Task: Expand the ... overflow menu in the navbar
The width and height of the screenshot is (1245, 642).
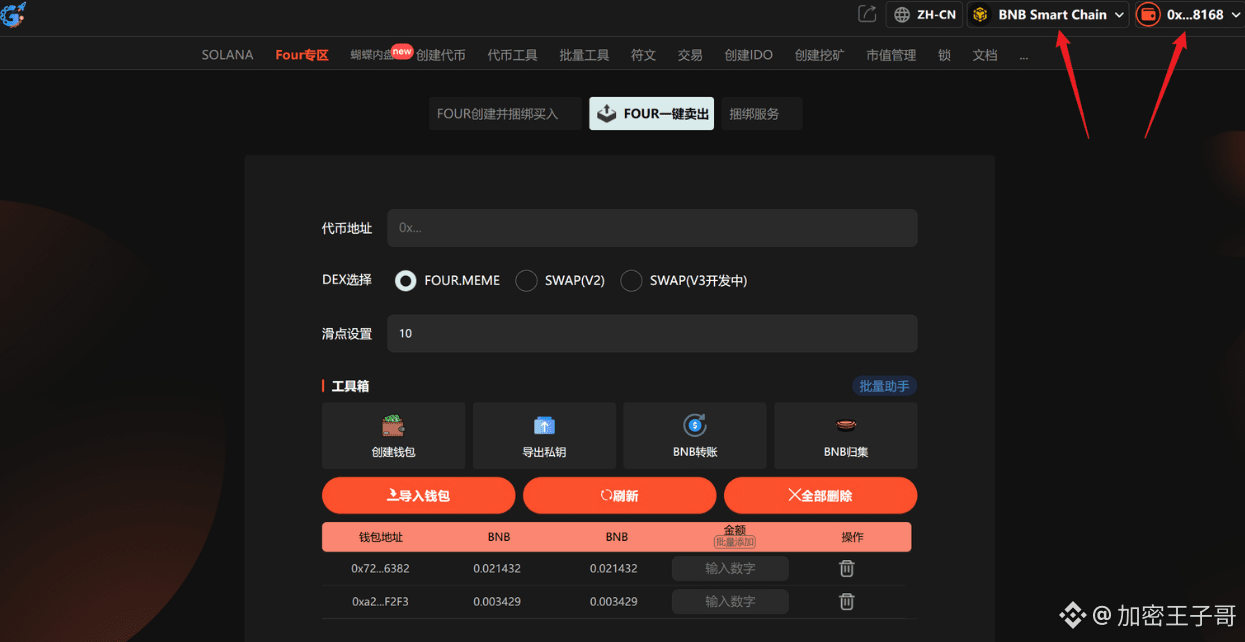Action: [1023, 55]
